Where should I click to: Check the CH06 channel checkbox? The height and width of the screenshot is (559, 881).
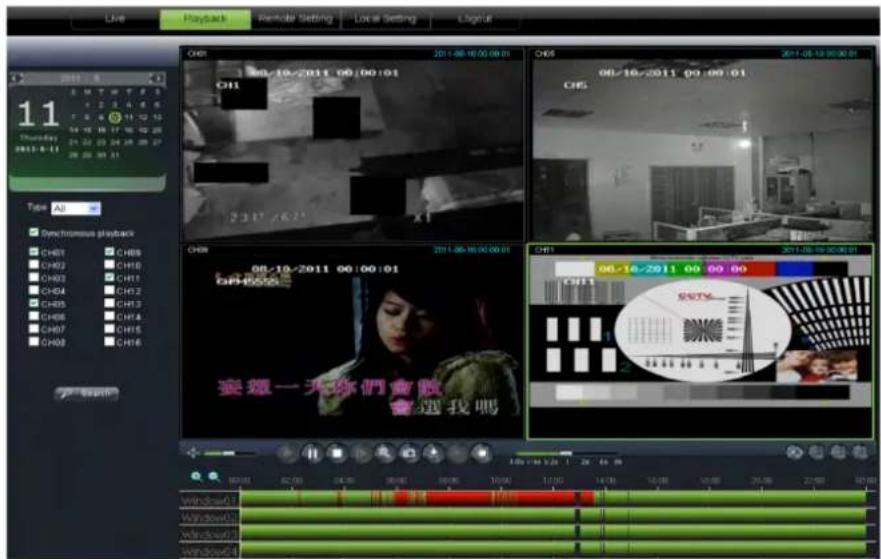(34, 316)
